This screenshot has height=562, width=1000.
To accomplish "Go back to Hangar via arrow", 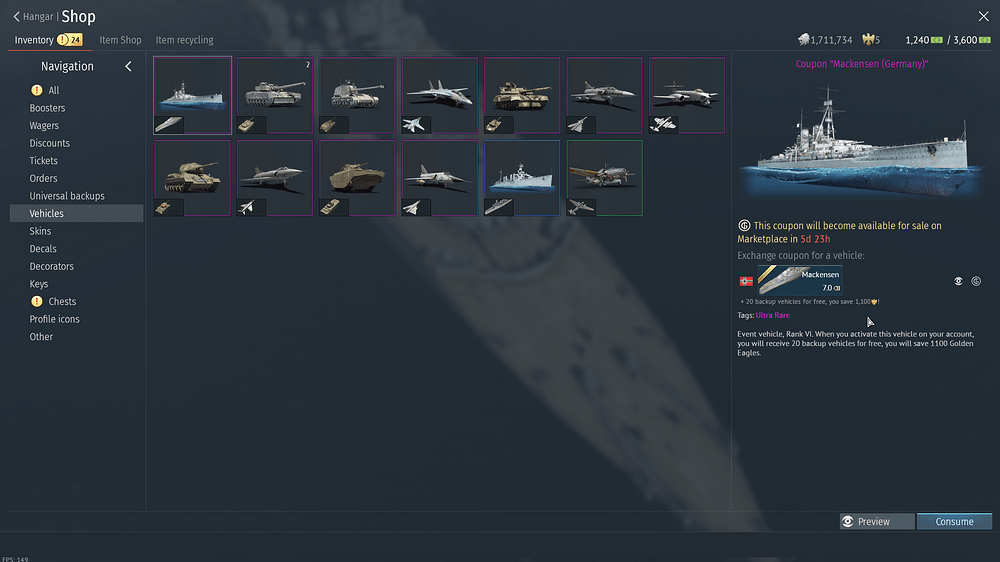I will click(17, 17).
